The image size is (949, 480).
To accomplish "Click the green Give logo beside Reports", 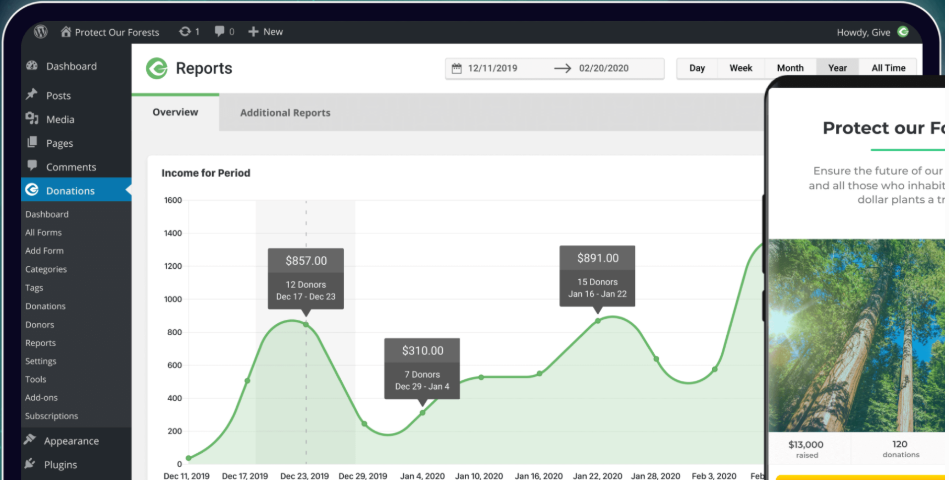I will pos(157,68).
